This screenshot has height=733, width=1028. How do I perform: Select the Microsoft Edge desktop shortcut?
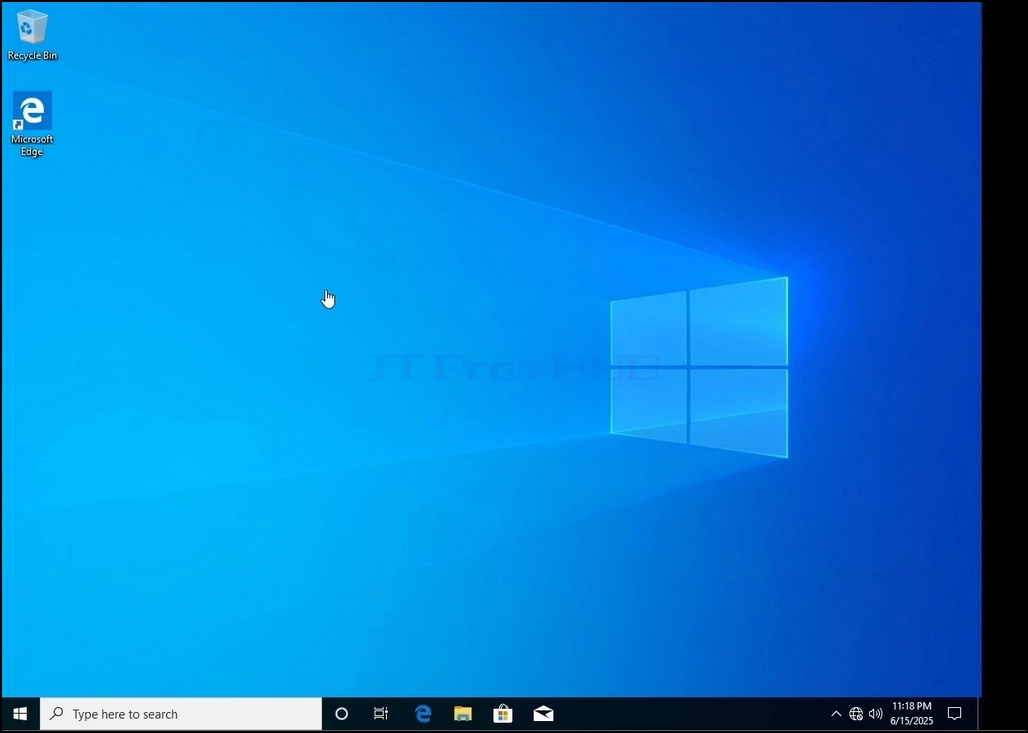(x=31, y=124)
